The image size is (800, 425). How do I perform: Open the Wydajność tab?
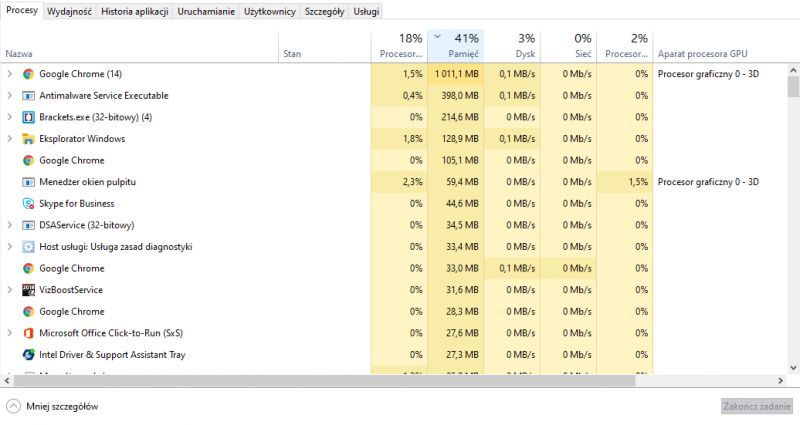69,11
